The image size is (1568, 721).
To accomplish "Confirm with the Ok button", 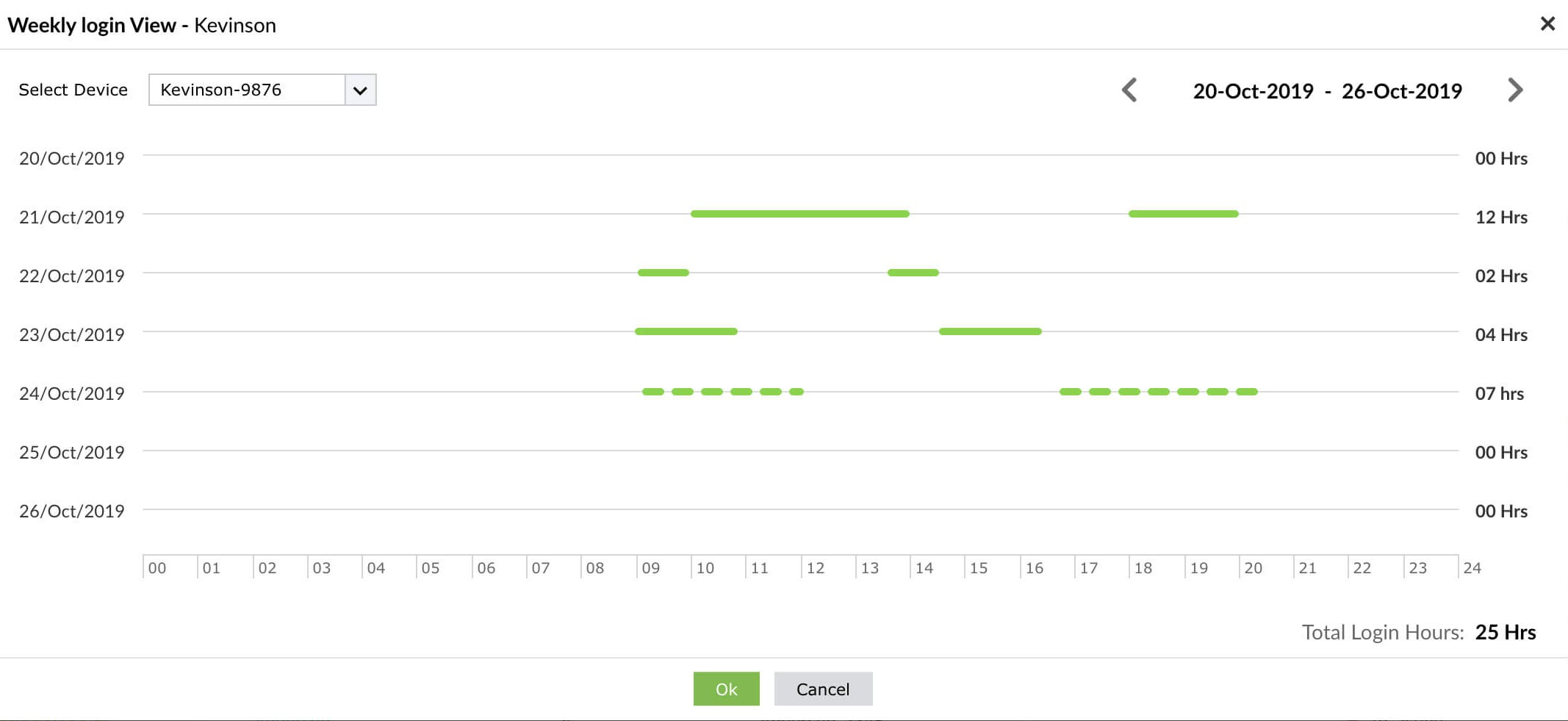I will (x=726, y=689).
